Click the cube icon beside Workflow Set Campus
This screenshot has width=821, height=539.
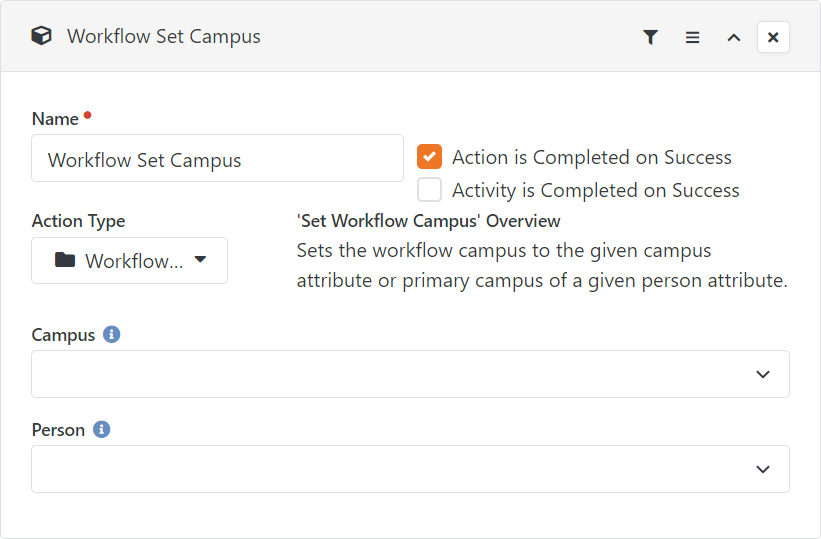point(41,36)
